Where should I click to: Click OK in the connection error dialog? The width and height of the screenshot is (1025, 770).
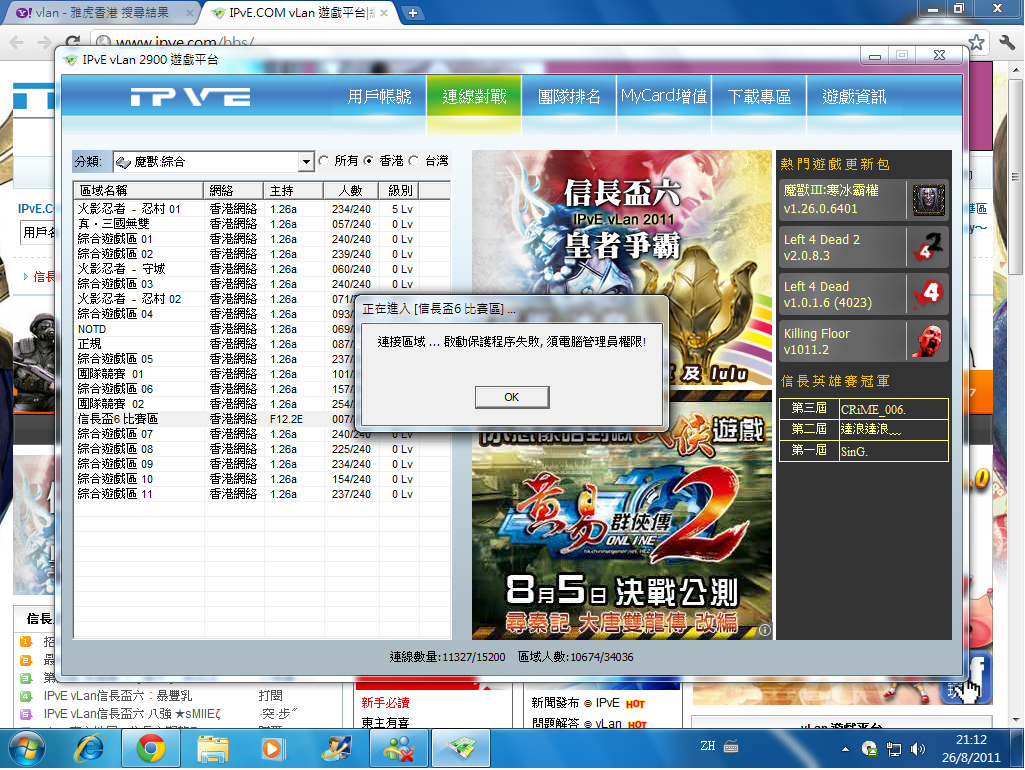pos(511,397)
